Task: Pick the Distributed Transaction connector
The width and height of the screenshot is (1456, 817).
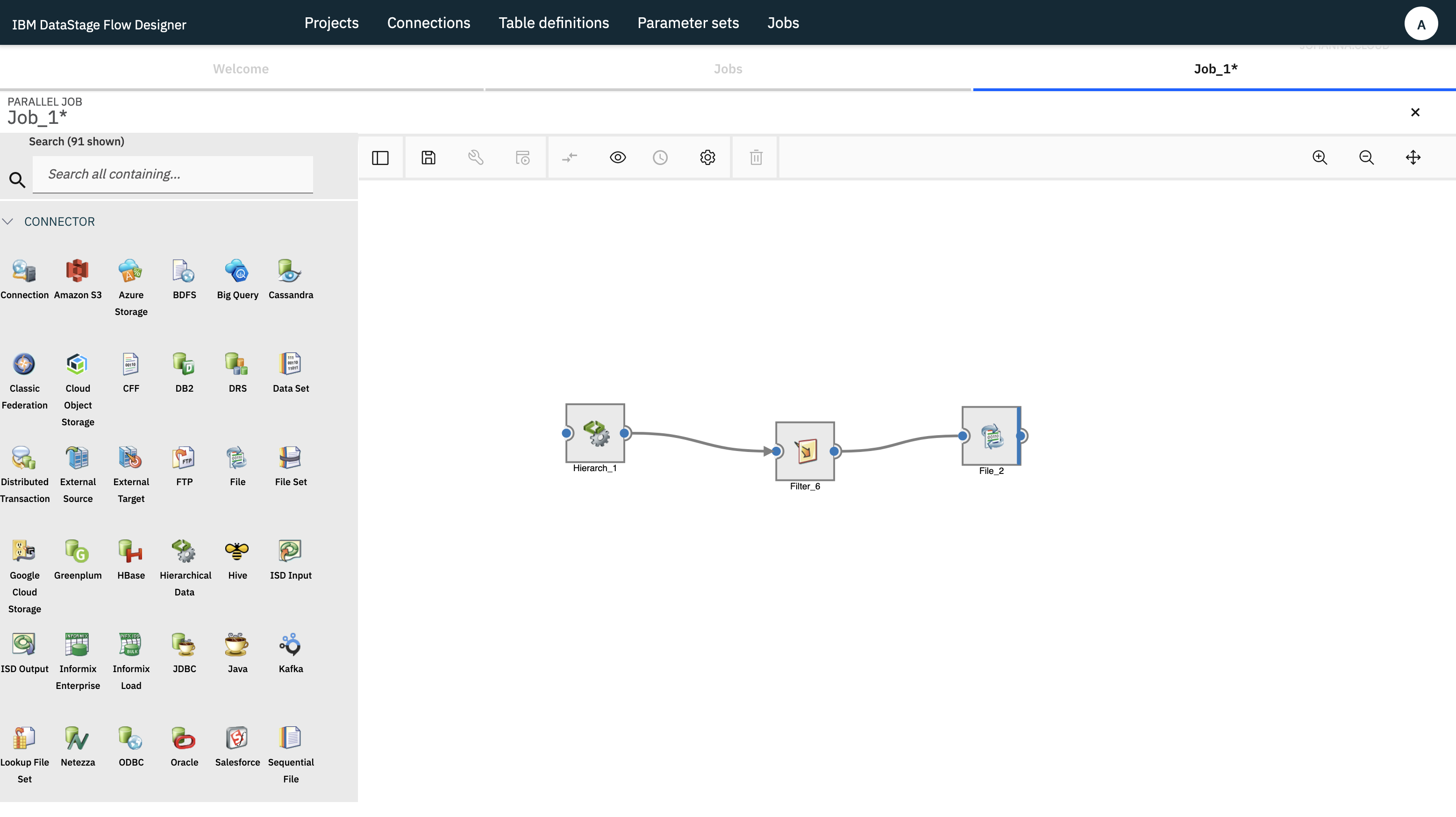Action: [x=24, y=458]
